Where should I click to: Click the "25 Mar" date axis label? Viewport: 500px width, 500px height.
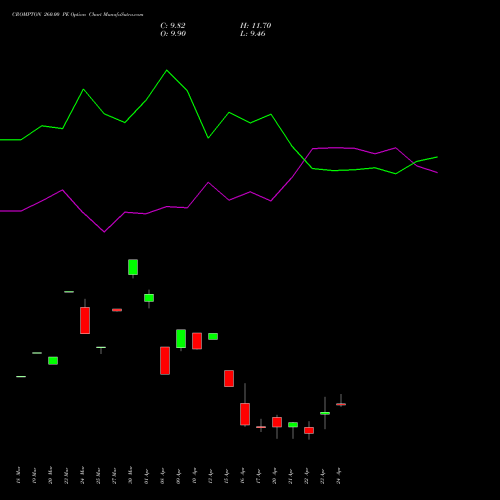pos(98,475)
